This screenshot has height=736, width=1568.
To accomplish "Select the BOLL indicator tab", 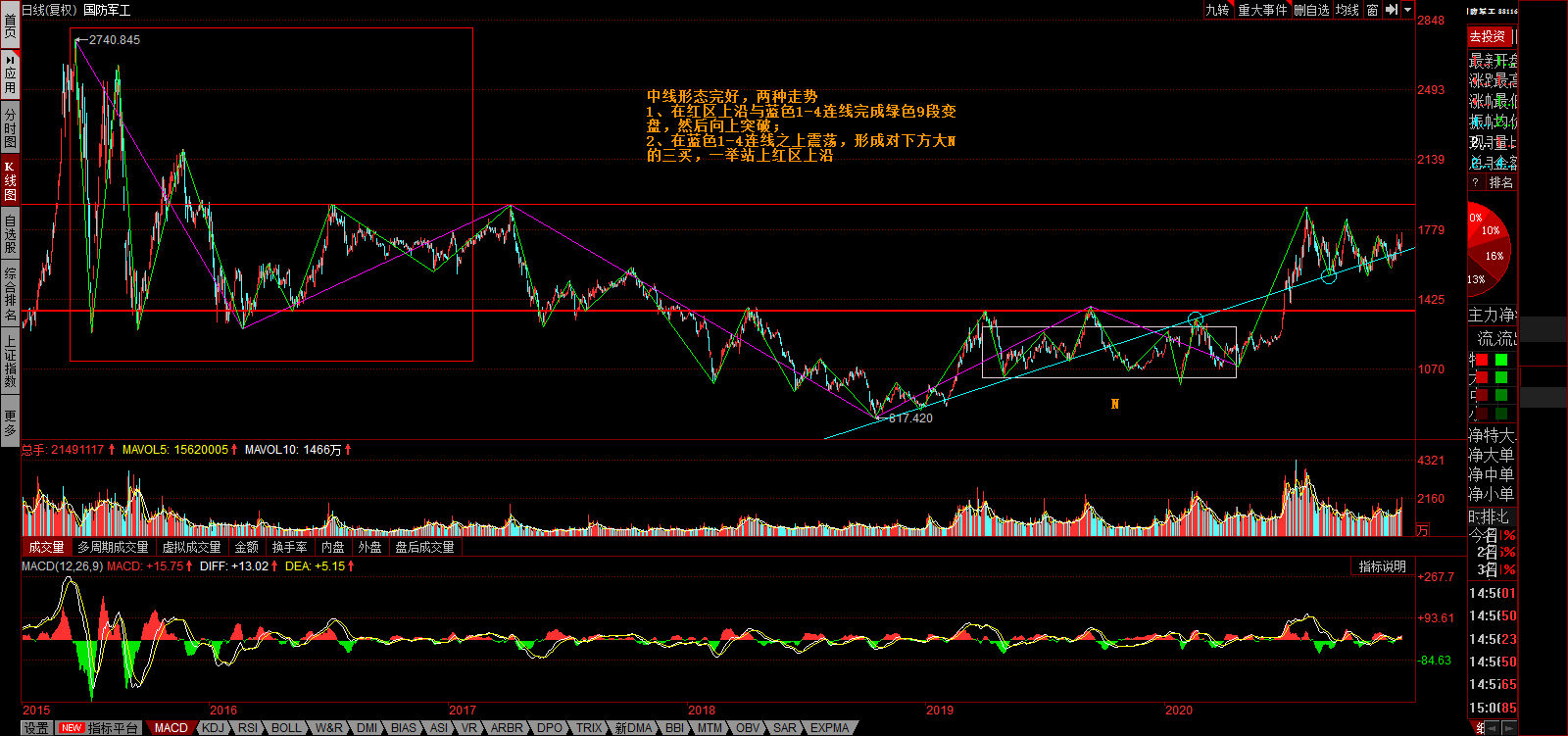I will [286, 728].
